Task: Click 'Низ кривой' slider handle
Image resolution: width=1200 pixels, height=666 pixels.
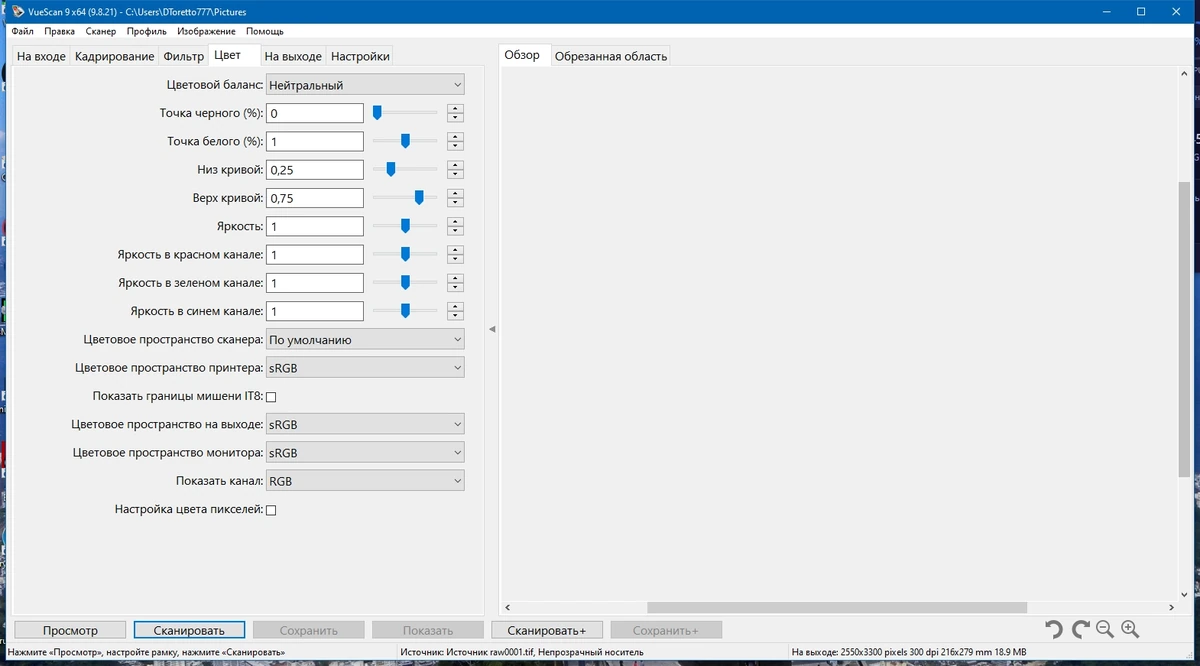Action: [x=391, y=169]
